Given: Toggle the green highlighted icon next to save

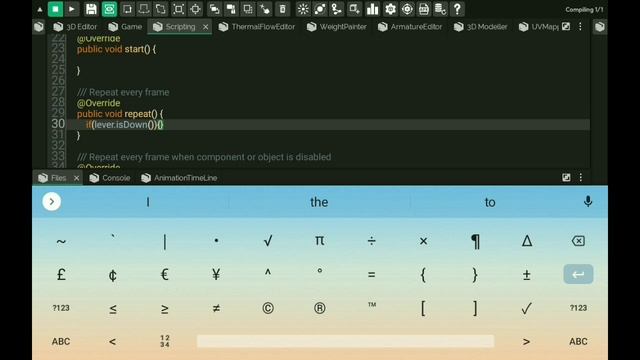Looking at the screenshot, I should (109, 9).
